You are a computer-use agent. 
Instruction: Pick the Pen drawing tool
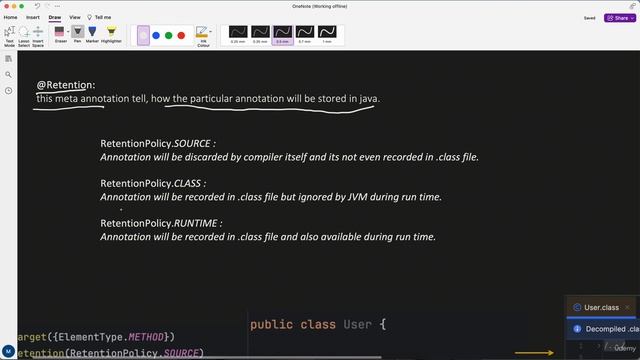pos(78,34)
